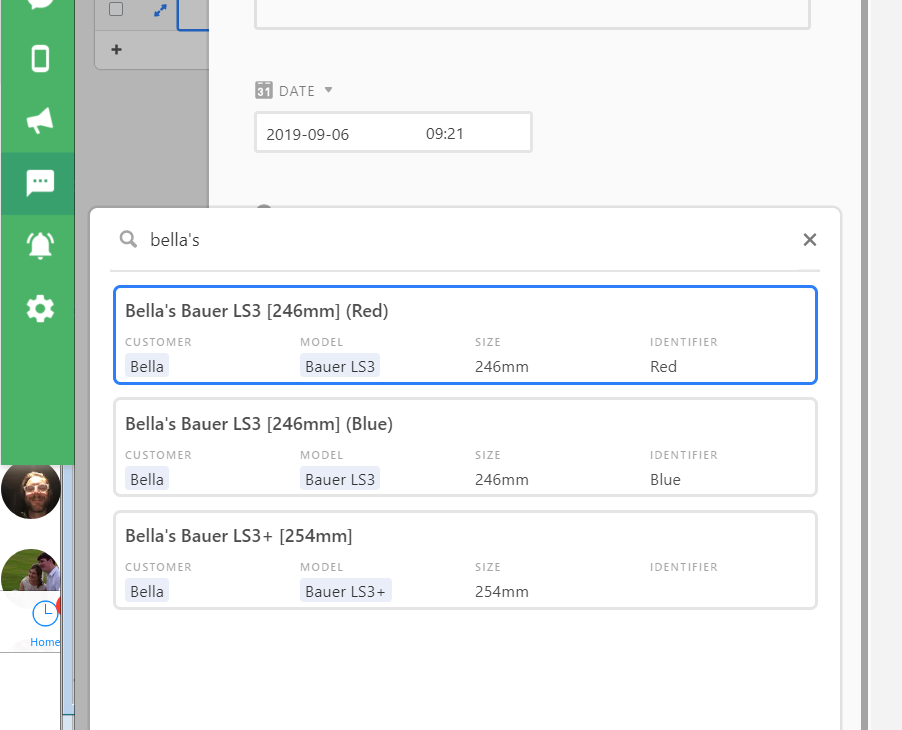Click the Bauer LS3+ model tag

346,591
